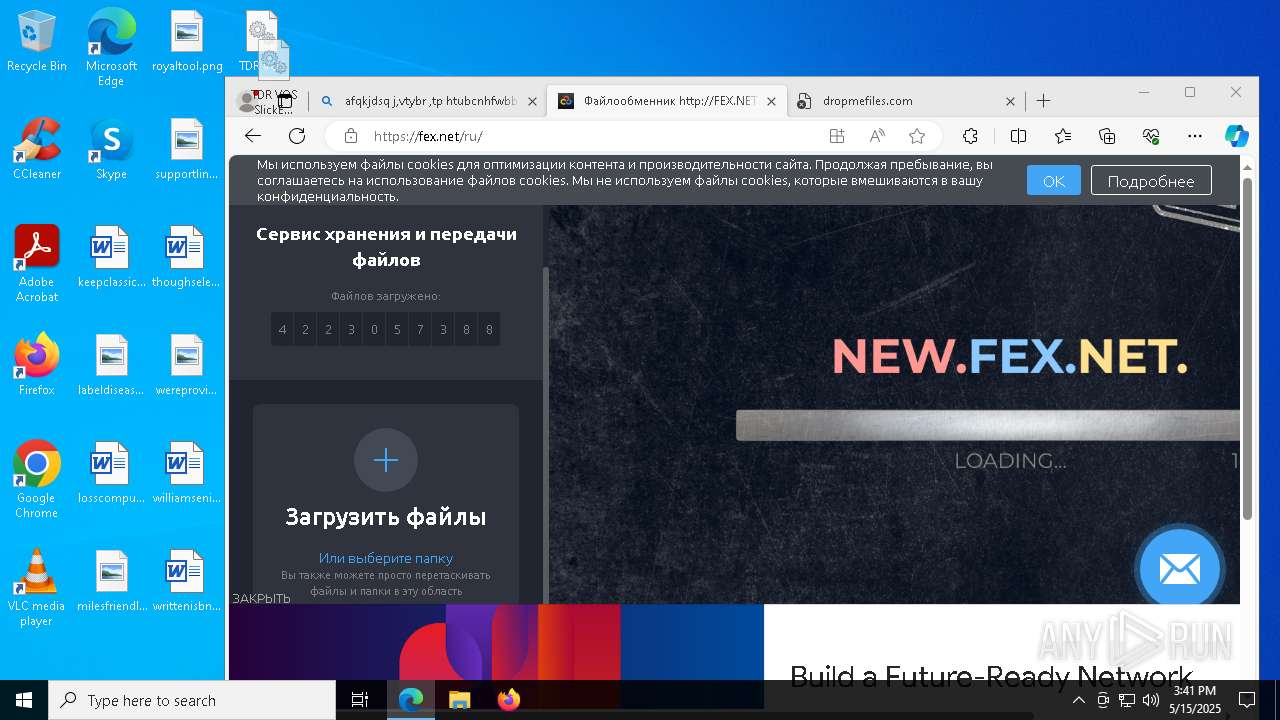Viewport: 1280px width, 720px height.
Task: Open Extensions puzzle icon
Action: pos(970,136)
